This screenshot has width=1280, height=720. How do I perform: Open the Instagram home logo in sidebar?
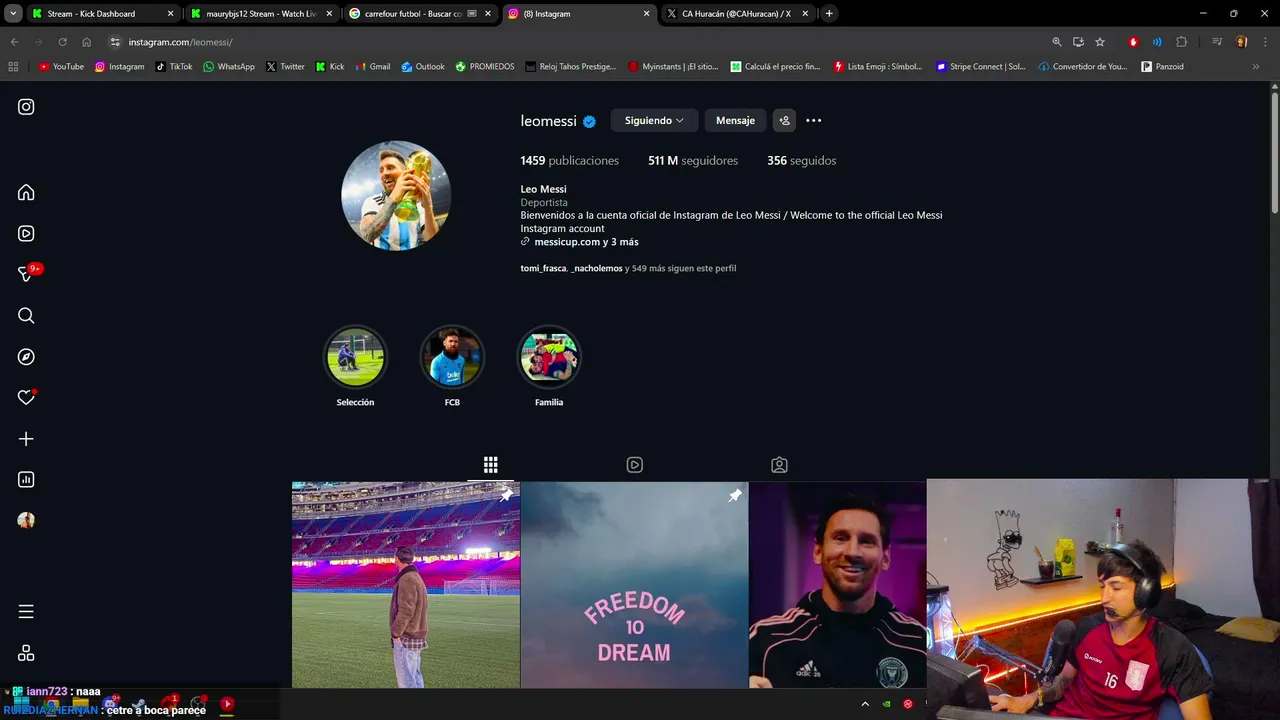(x=26, y=107)
